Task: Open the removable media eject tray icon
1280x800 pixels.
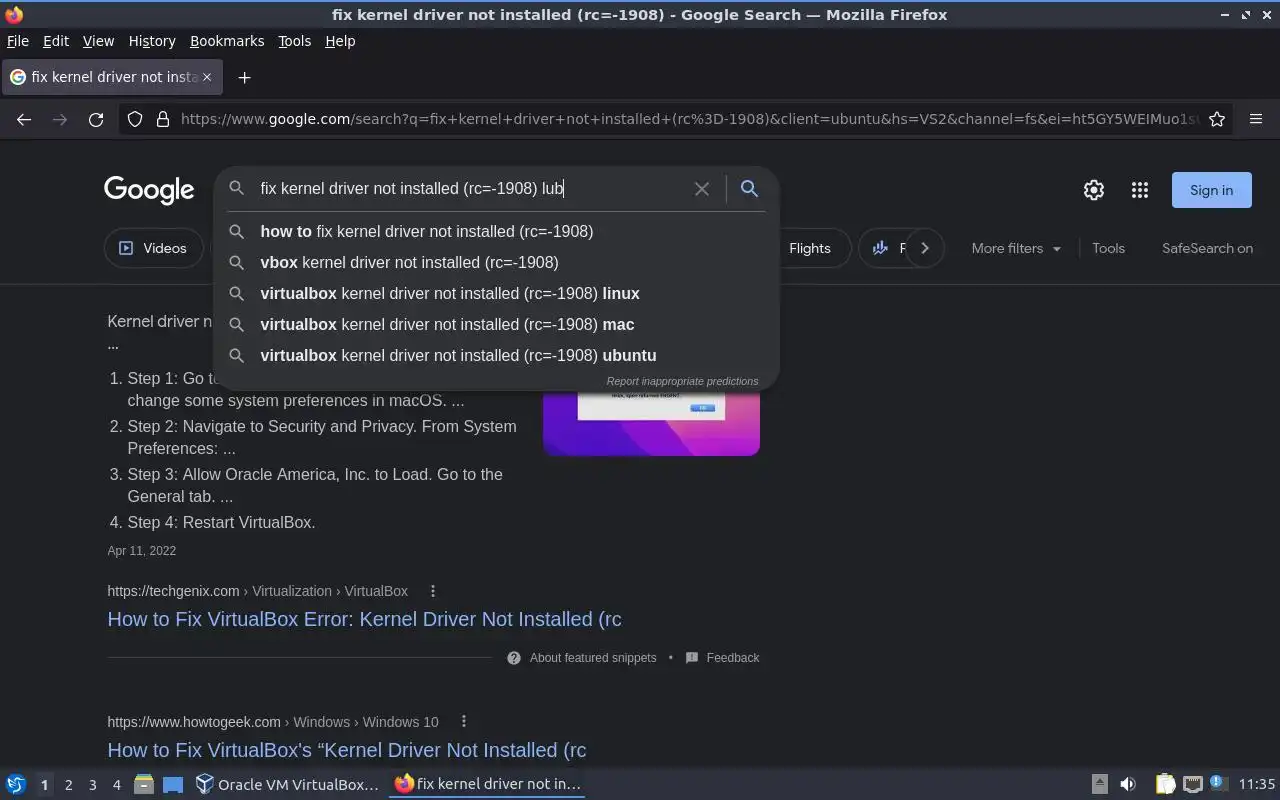Action: (1099, 785)
